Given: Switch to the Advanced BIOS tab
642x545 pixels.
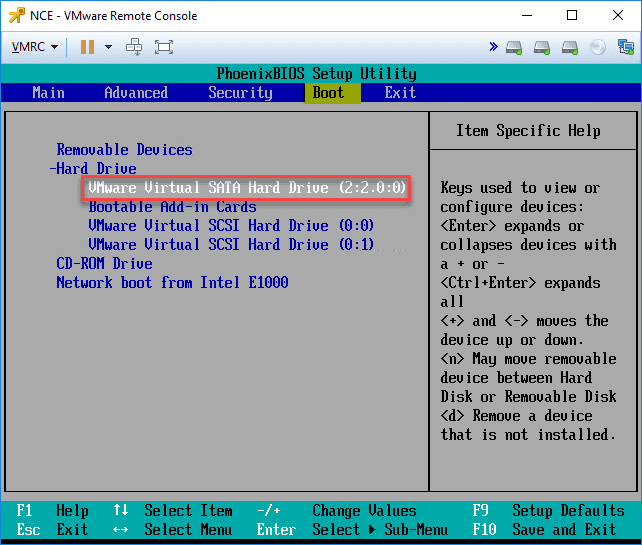Looking at the screenshot, I should [136, 93].
